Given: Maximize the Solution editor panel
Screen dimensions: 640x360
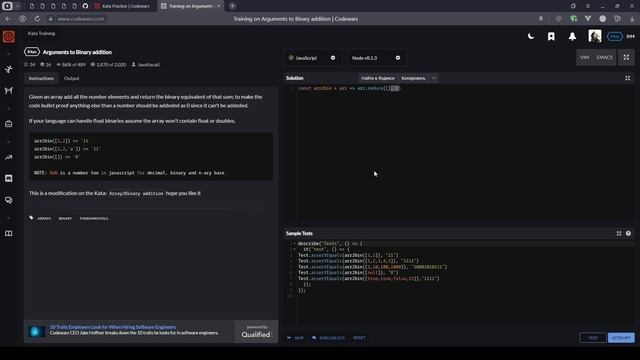Looking at the screenshot, I should tap(627, 78).
